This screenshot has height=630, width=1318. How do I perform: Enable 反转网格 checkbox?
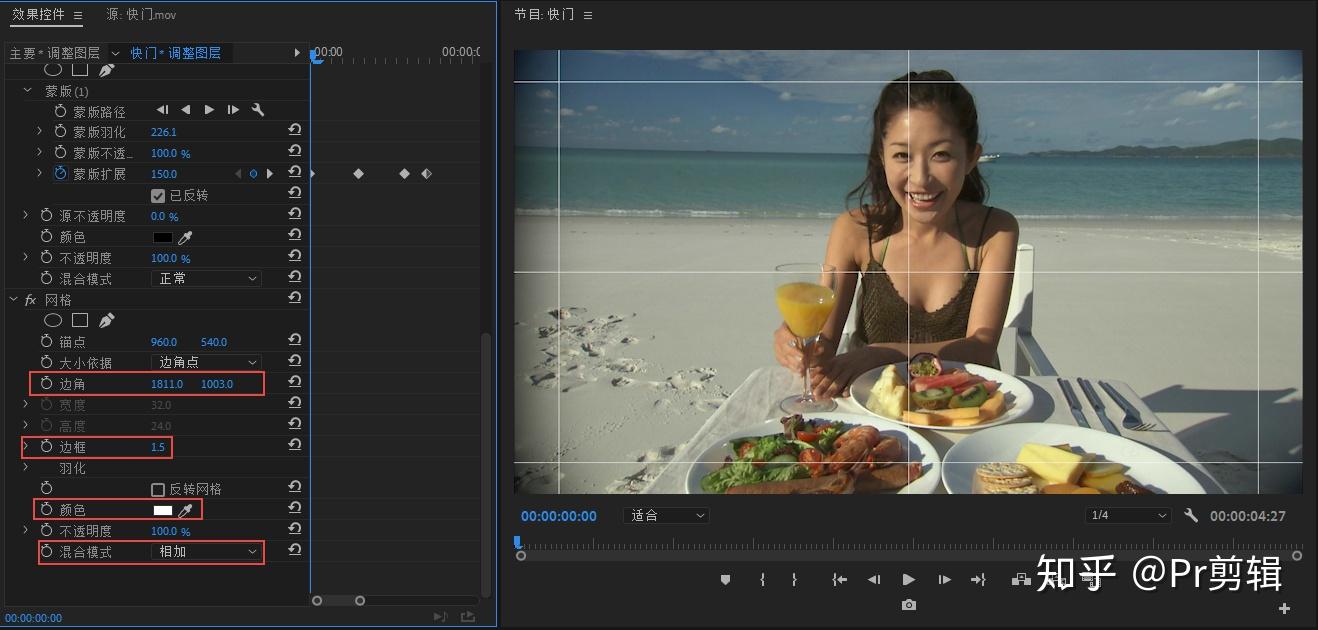(157, 489)
